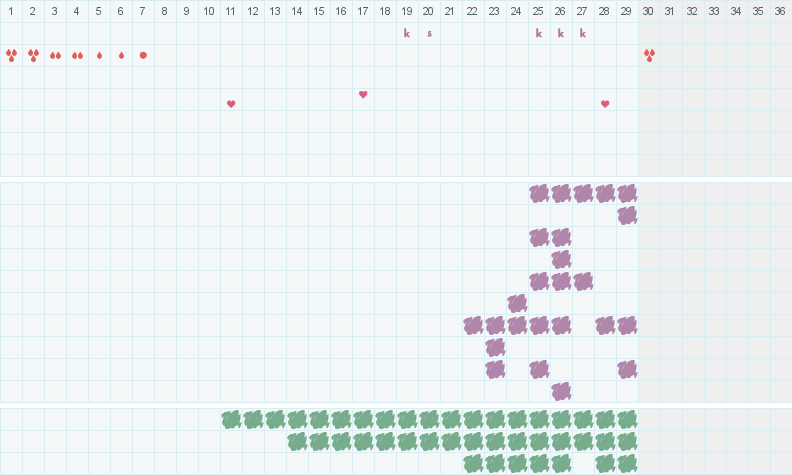
Task: Click the two-drop bleeding icon on day 3
Action: point(55,55)
